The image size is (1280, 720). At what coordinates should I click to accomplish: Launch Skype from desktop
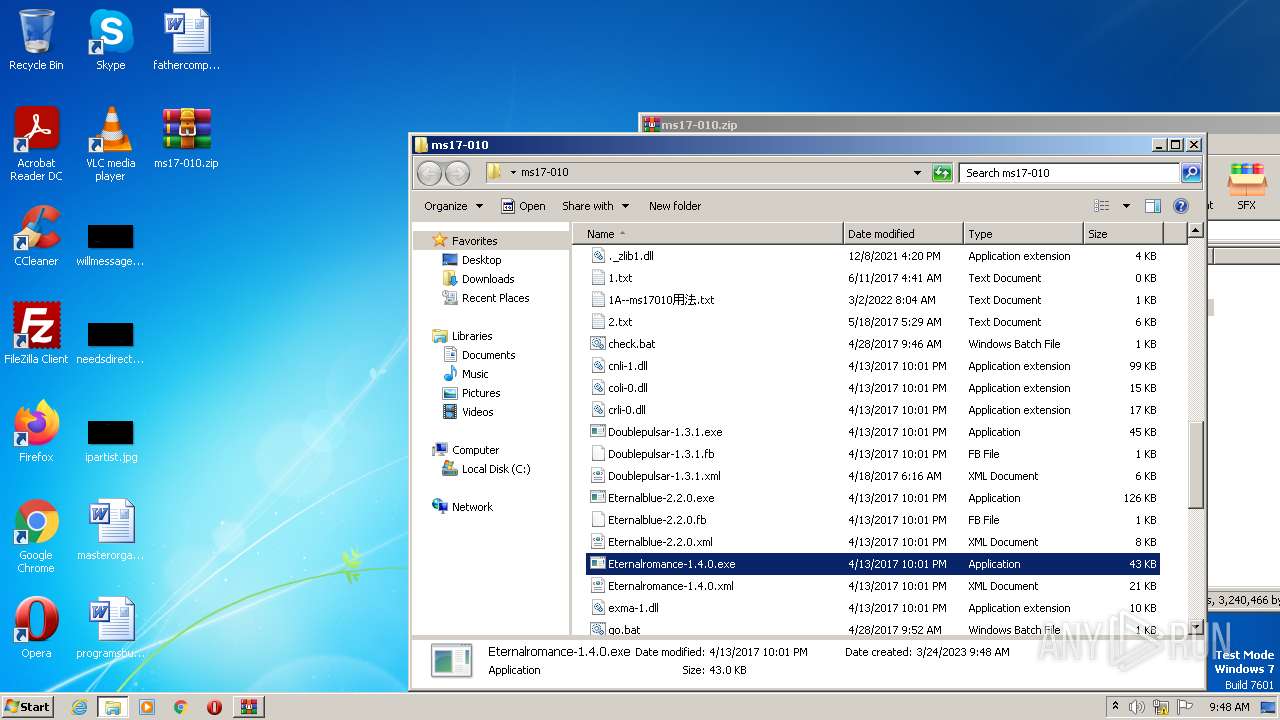110,40
